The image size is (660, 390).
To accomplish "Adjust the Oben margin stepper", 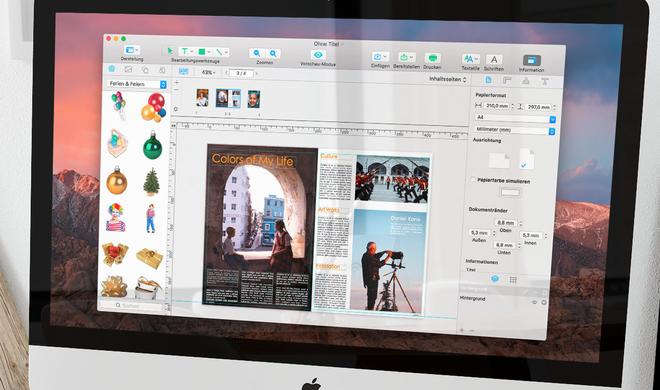I will [x=521, y=223].
